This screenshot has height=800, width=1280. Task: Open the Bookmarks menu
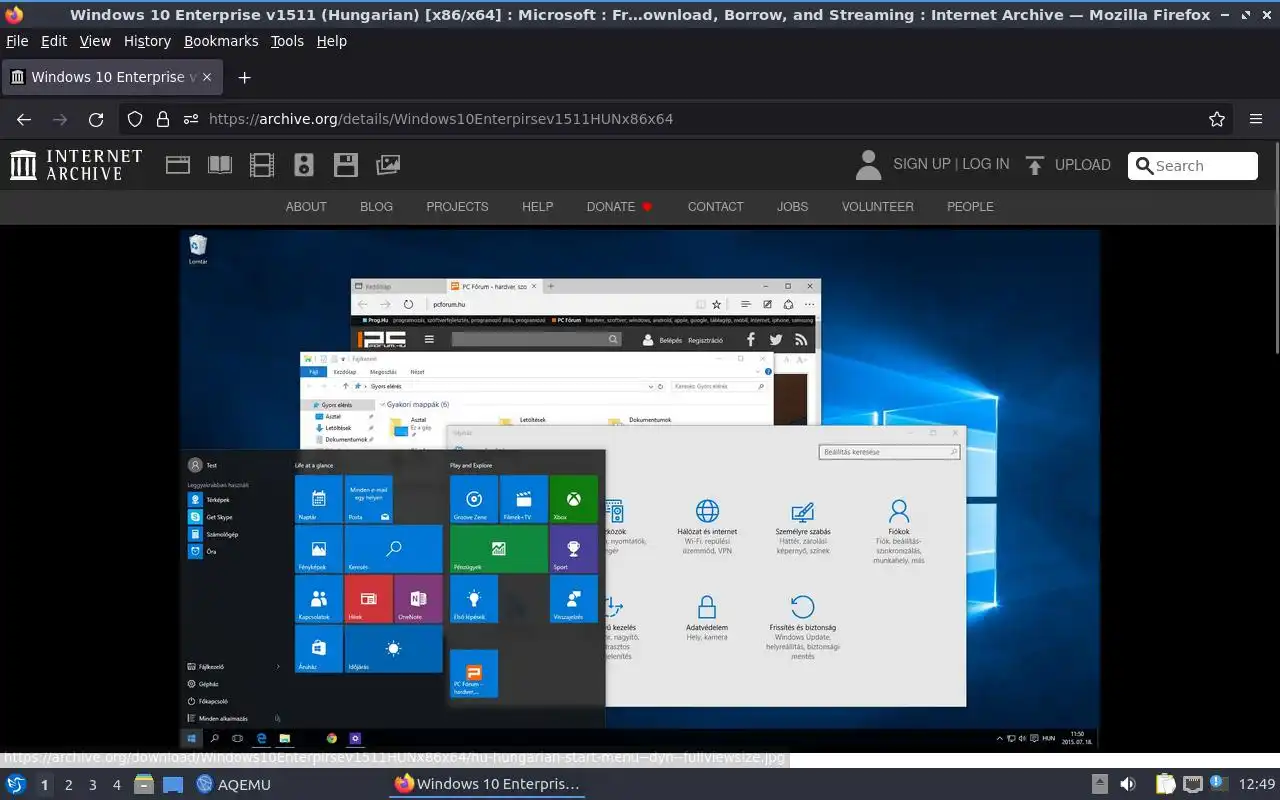[x=221, y=41]
